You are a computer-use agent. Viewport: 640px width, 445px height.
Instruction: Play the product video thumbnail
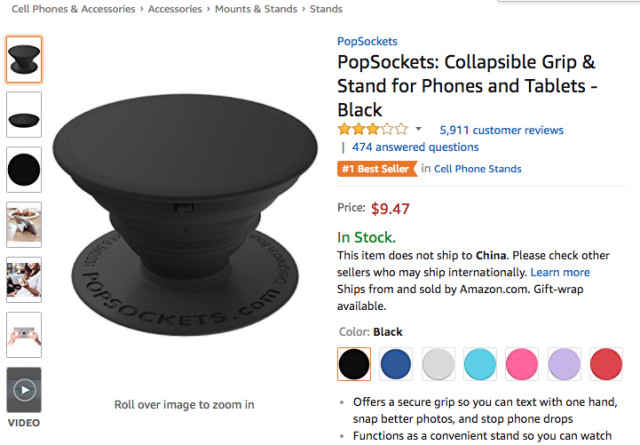point(24,391)
